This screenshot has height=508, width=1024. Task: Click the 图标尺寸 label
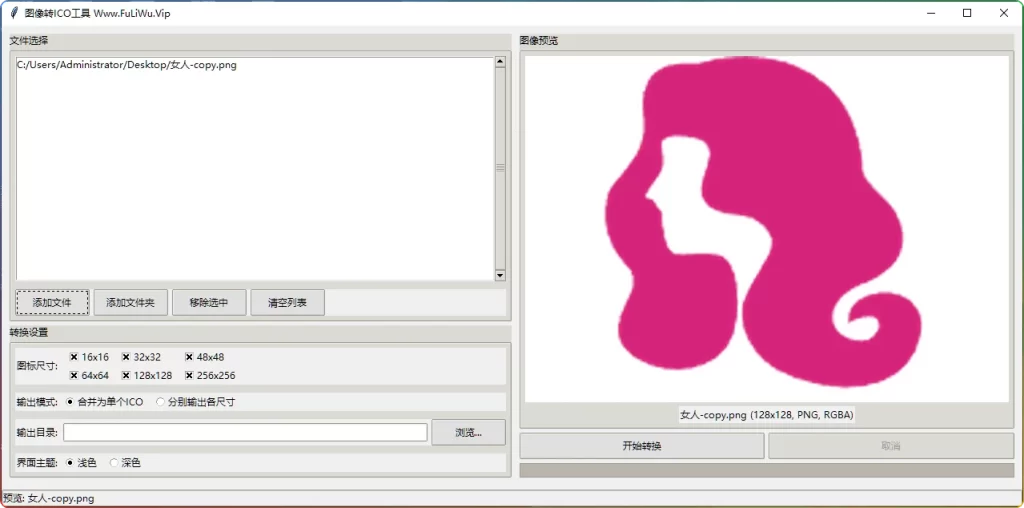click(x=37, y=366)
